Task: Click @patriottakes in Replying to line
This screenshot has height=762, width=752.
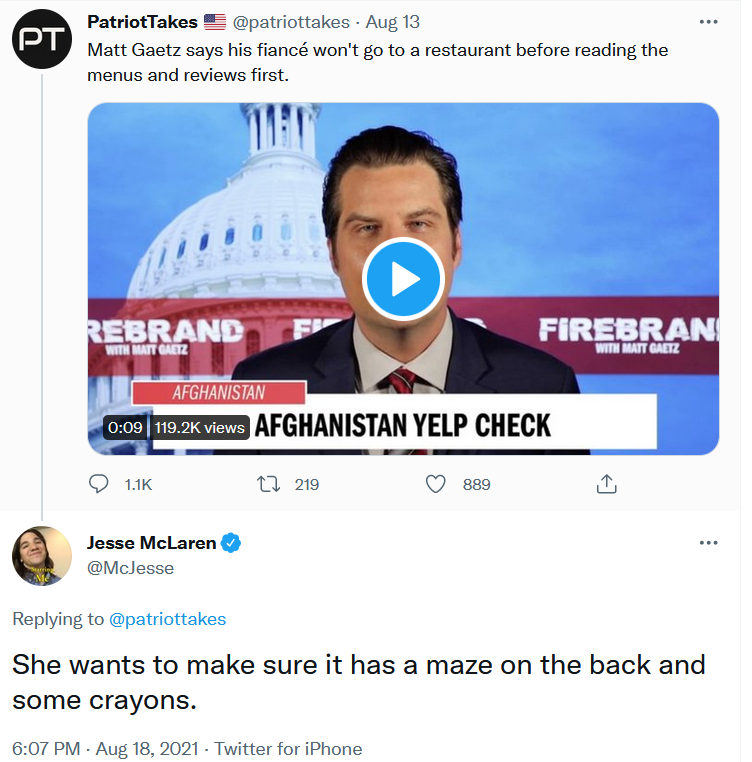Action: point(167,619)
